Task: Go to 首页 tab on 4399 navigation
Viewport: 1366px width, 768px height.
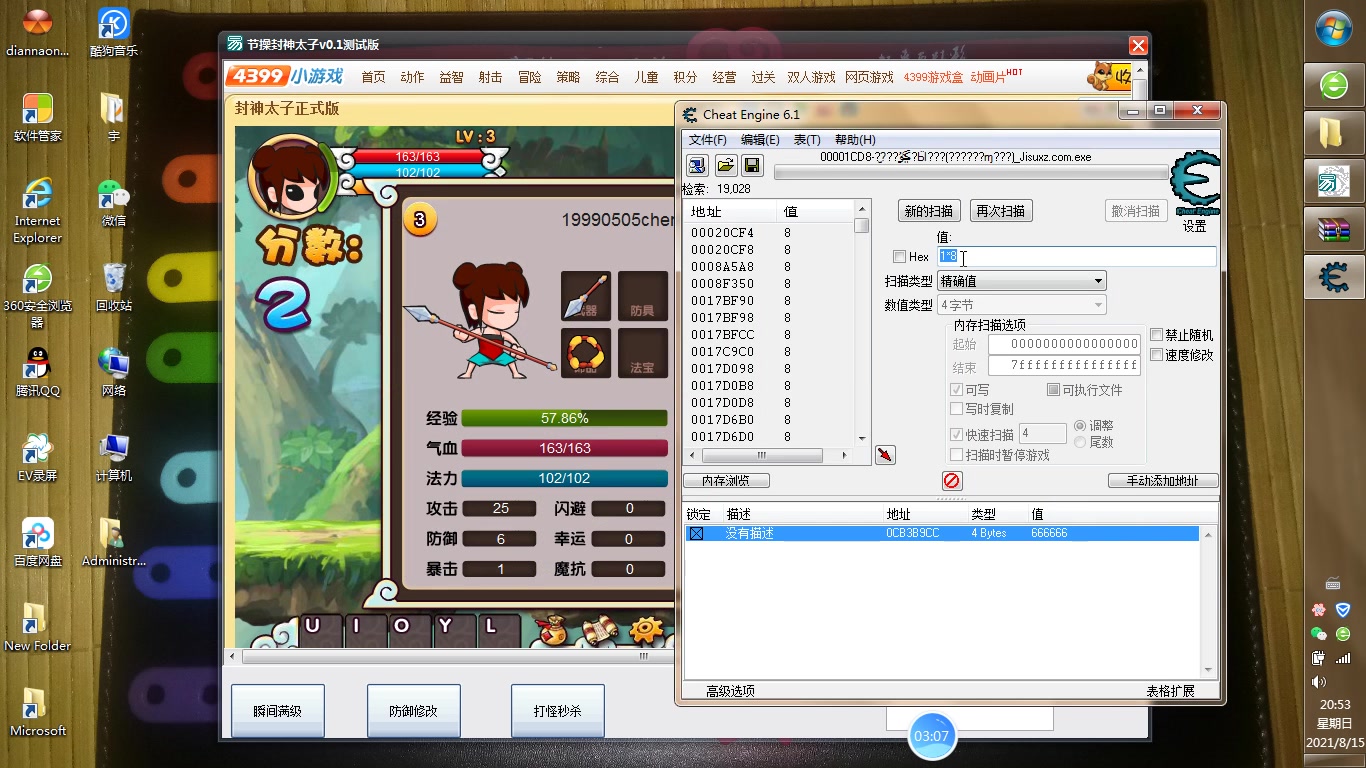Action: click(373, 77)
